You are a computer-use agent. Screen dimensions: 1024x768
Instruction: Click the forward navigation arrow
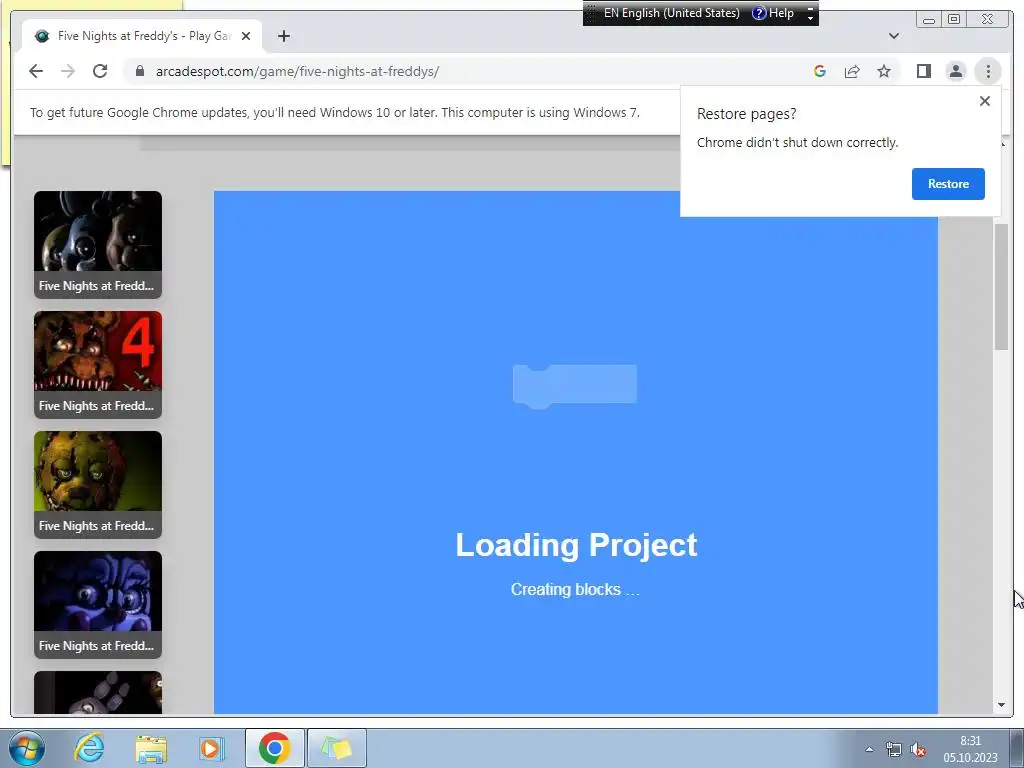click(68, 71)
